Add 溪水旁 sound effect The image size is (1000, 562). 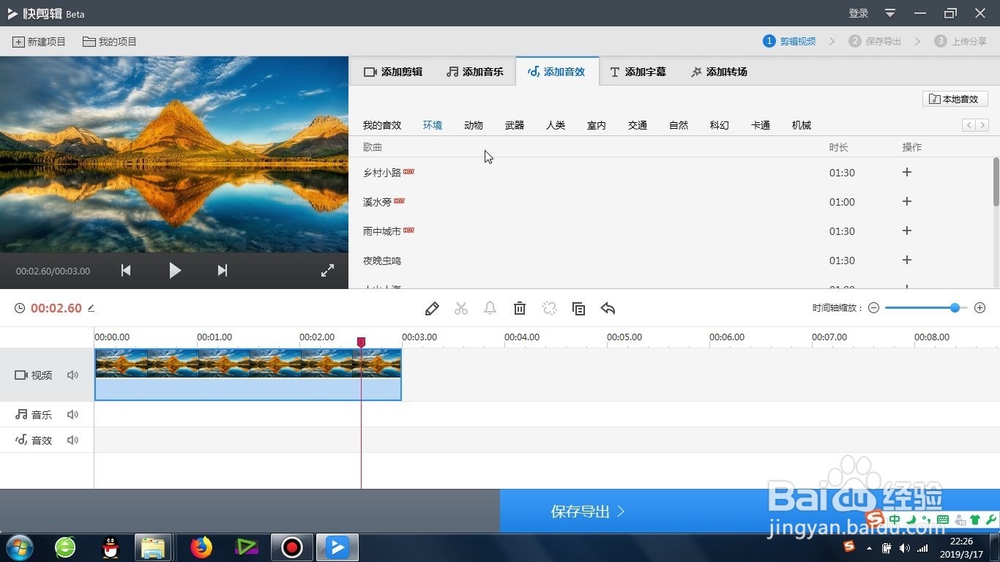pyautogui.click(x=907, y=202)
